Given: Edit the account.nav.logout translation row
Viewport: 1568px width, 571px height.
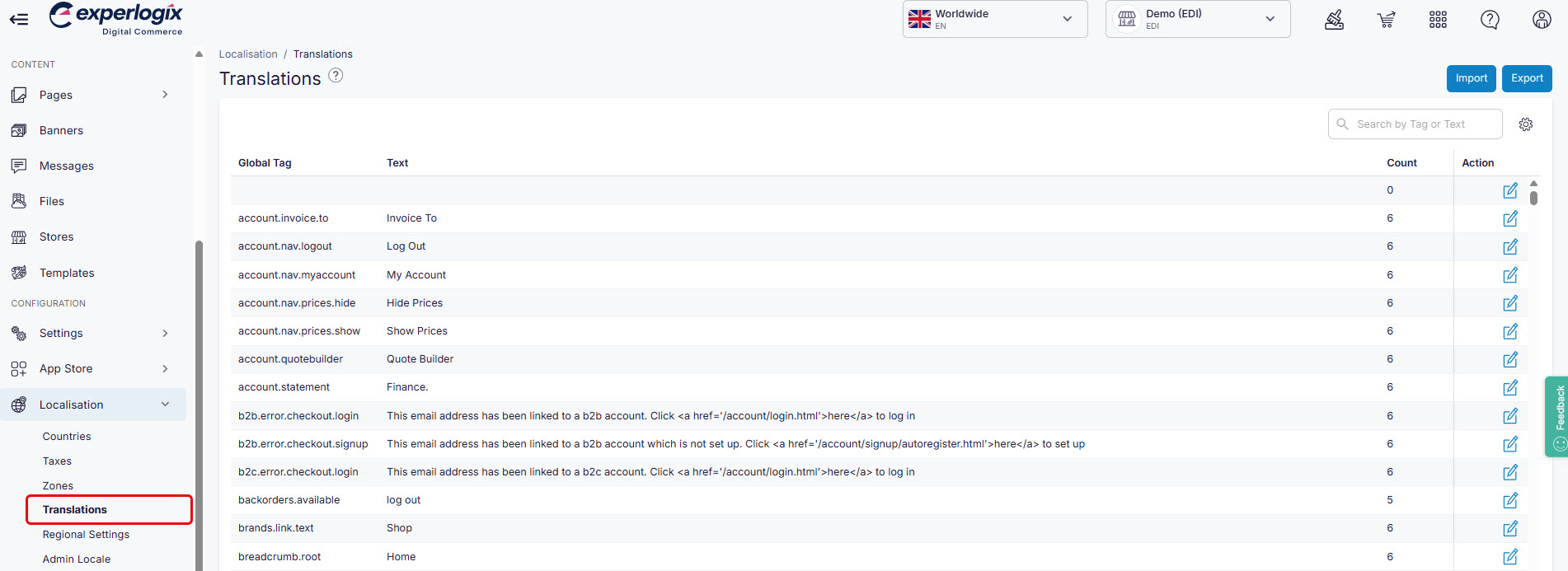Looking at the screenshot, I should tap(1509, 247).
